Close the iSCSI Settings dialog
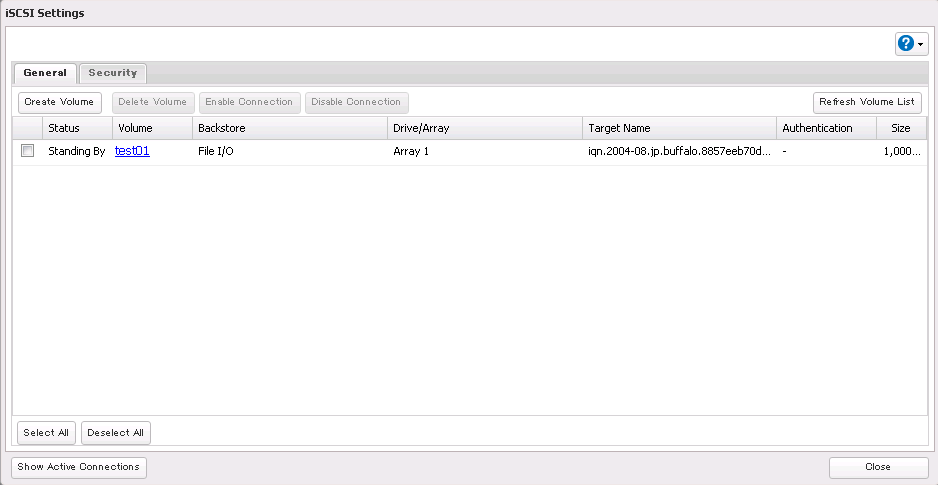 point(878,467)
